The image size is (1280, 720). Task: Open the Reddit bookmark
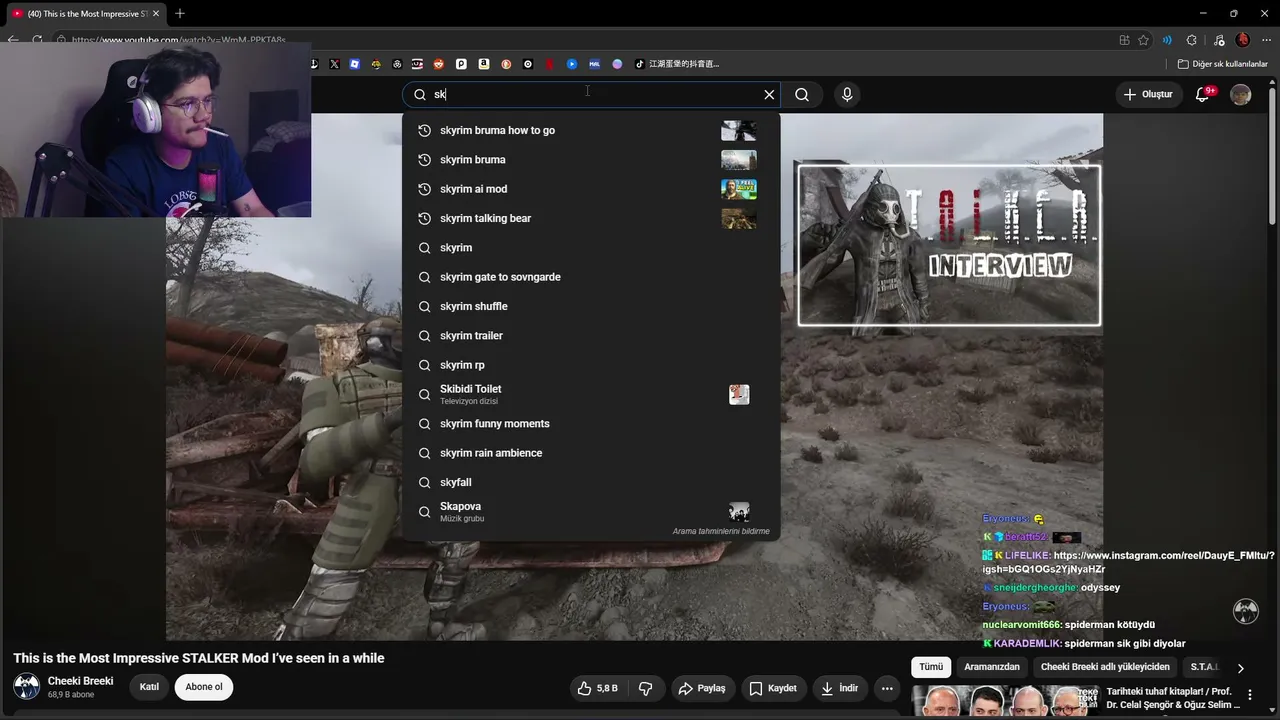coord(439,64)
